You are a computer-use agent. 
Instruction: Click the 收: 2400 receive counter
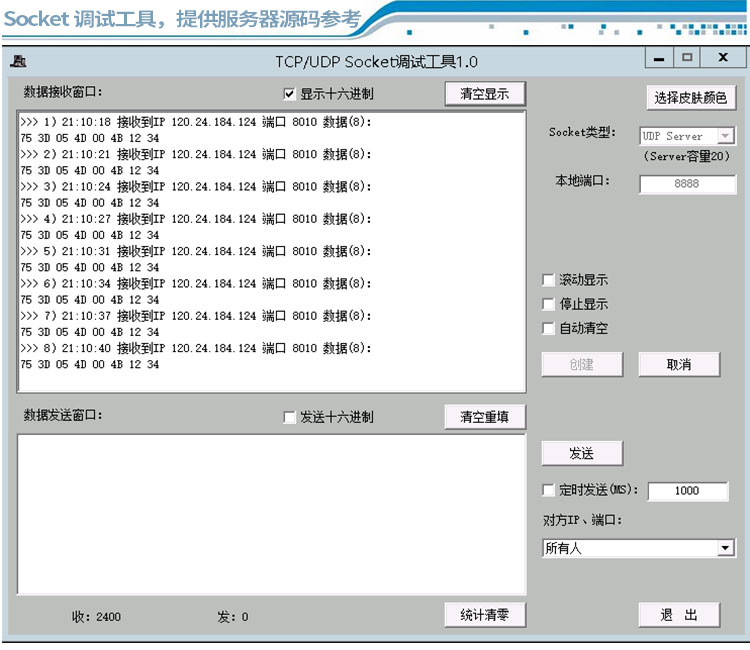[x=96, y=617]
